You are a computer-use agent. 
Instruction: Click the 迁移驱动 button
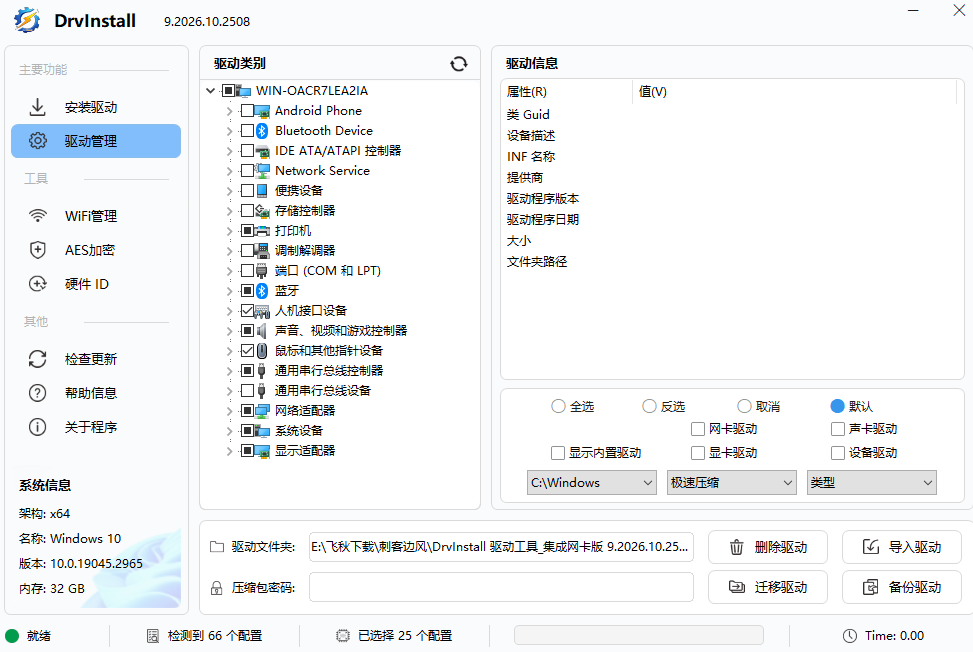click(x=768, y=587)
